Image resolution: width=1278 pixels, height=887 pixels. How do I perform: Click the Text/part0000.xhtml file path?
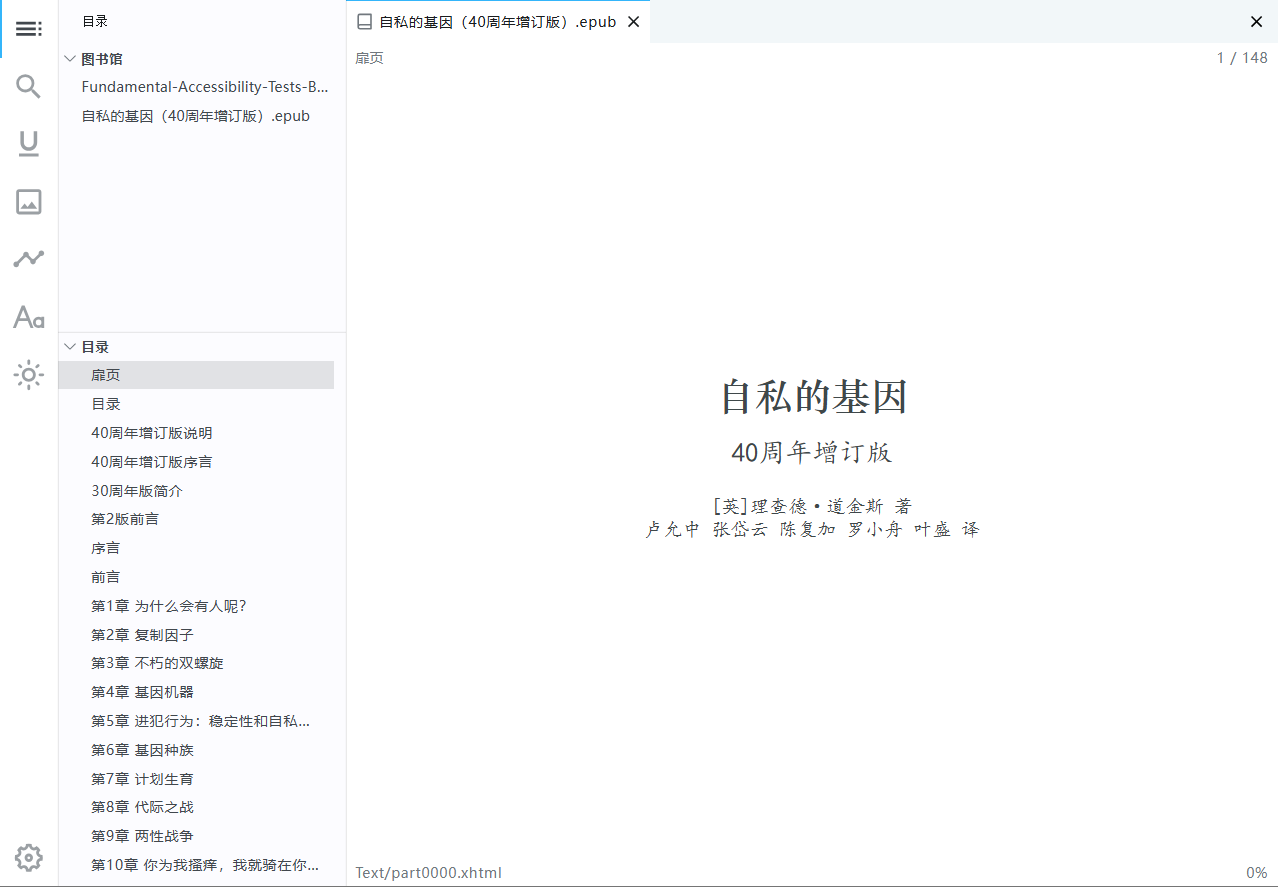[x=428, y=873]
